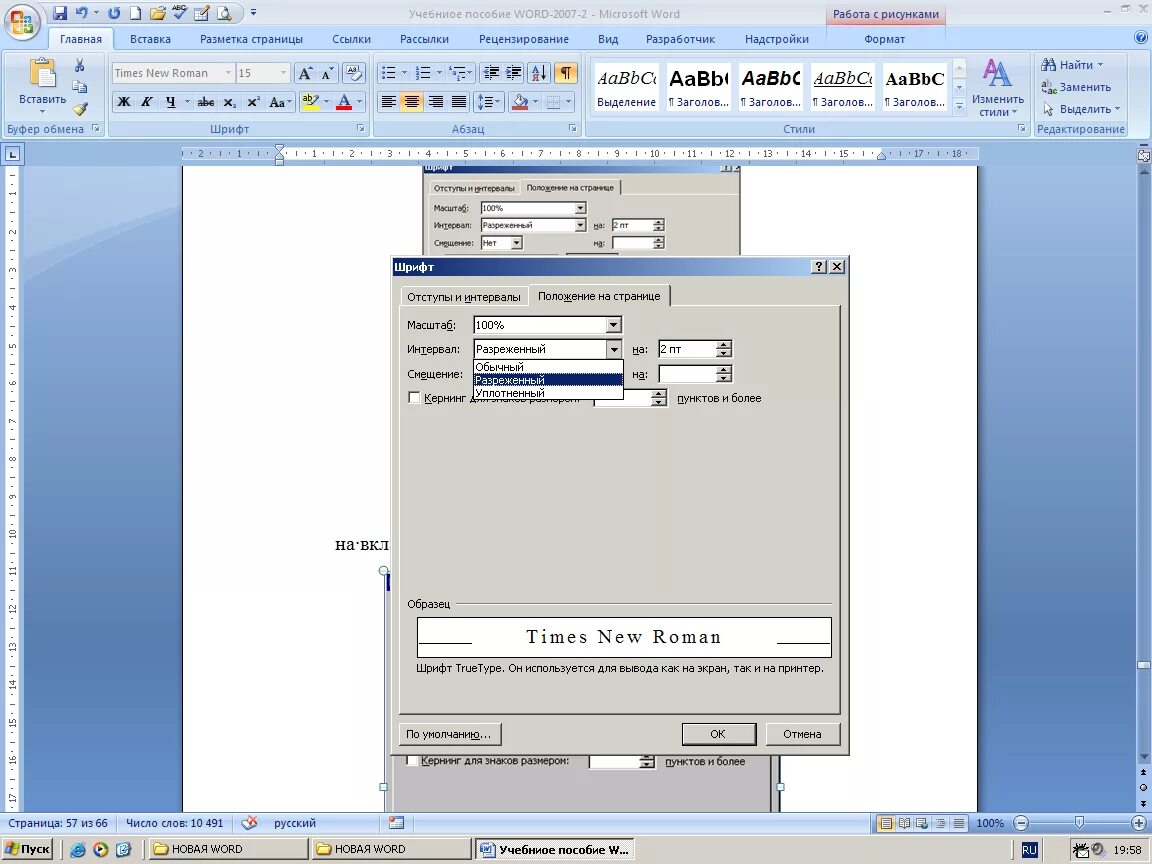Toggle center alignment button
Image resolution: width=1152 pixels, height=864 pixels.
pyautogui.click(x=412, y=102)
